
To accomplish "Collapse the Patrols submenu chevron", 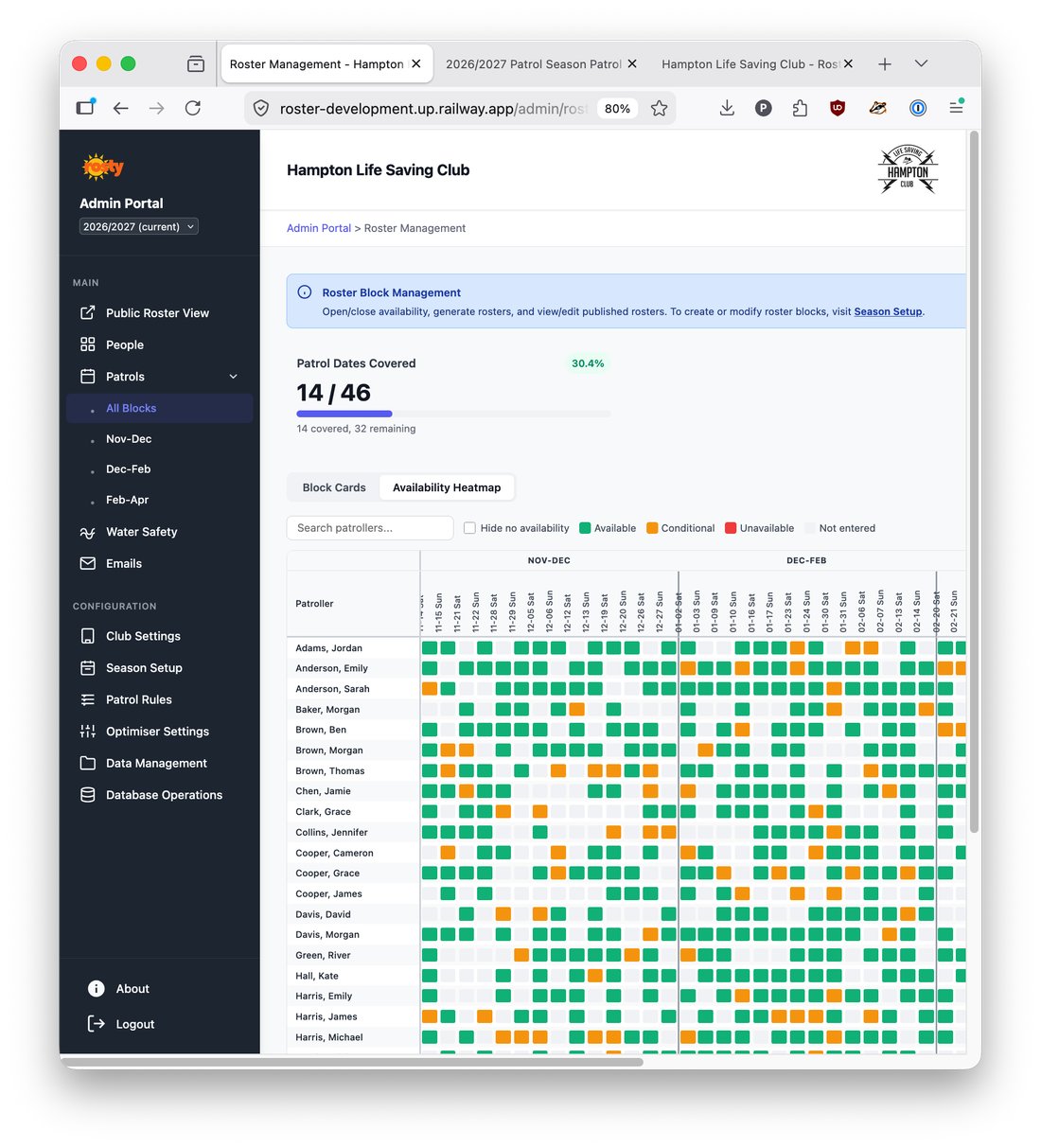I will 234,377.
